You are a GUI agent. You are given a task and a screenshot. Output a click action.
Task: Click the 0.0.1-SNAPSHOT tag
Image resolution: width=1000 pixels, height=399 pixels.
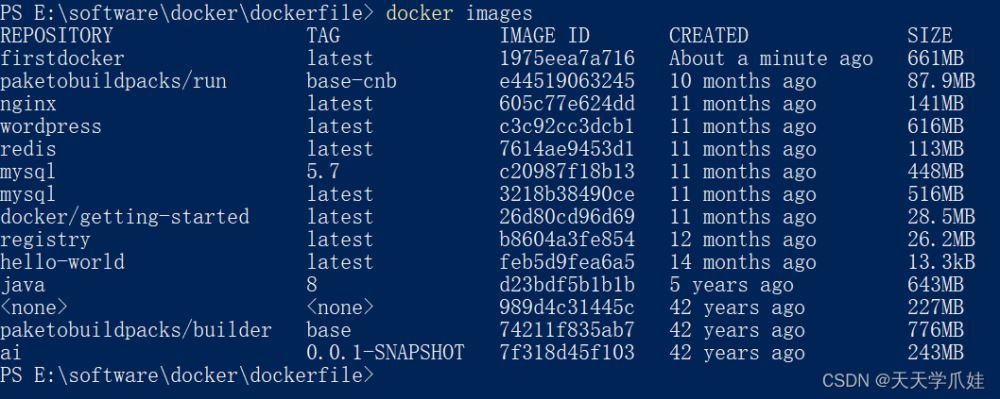click(385, 353)
